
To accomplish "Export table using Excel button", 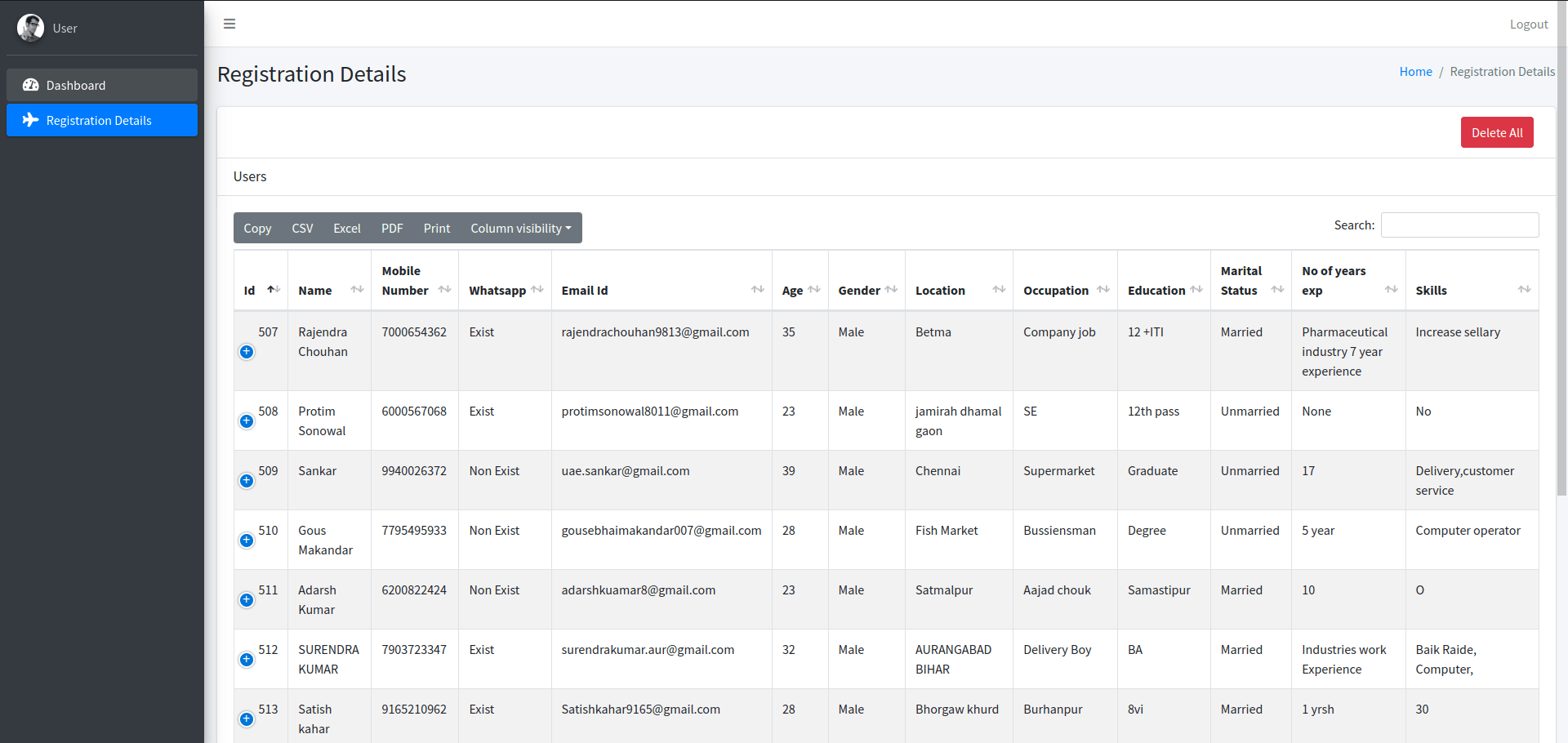I will click(346, 229).
